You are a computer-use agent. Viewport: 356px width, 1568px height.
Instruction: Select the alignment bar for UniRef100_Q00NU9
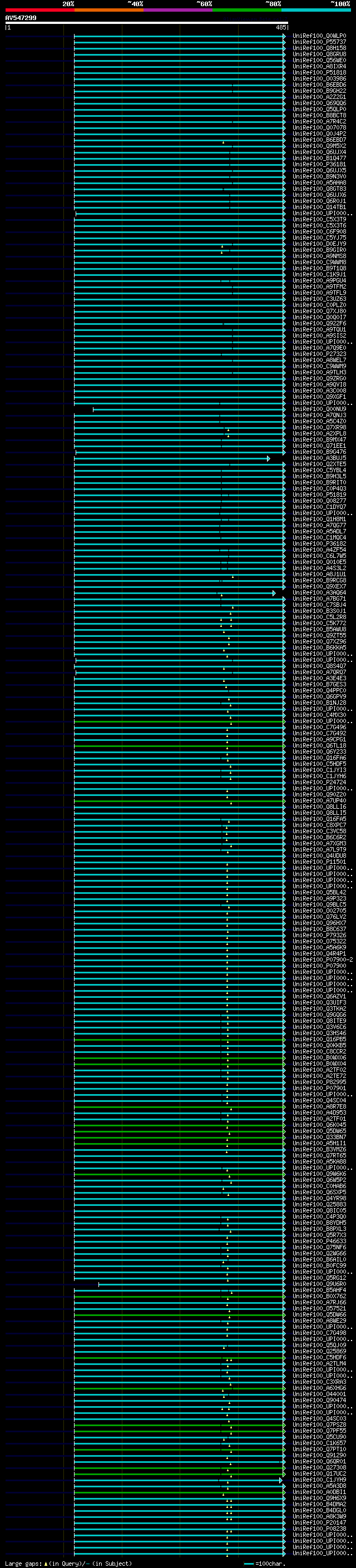pos(189,409)
